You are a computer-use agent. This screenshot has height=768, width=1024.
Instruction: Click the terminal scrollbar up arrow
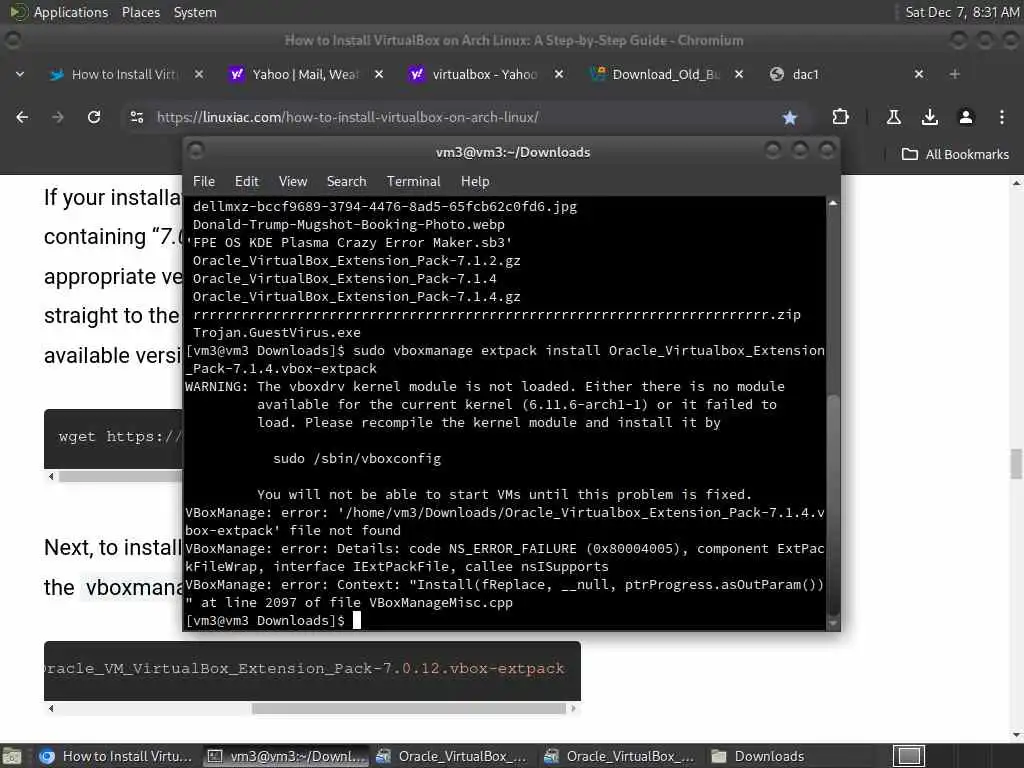[833, 203]
